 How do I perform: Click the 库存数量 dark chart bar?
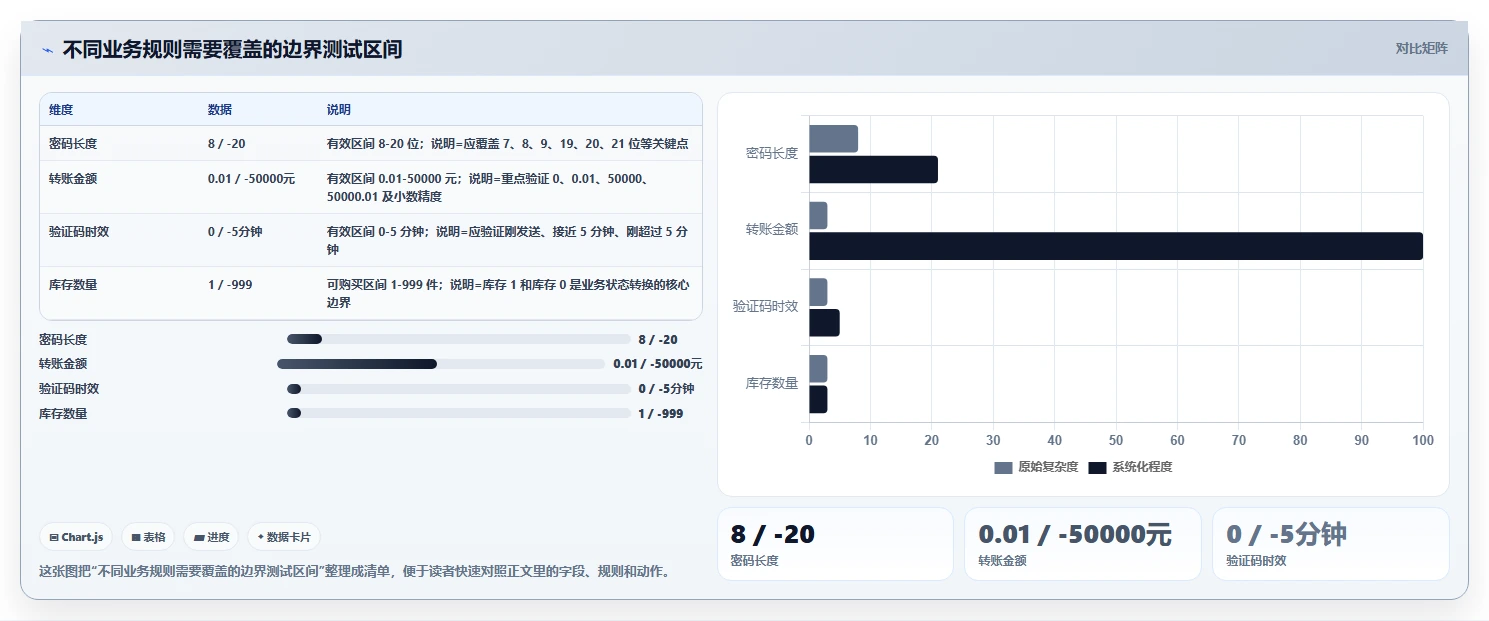tap(818, 400)
